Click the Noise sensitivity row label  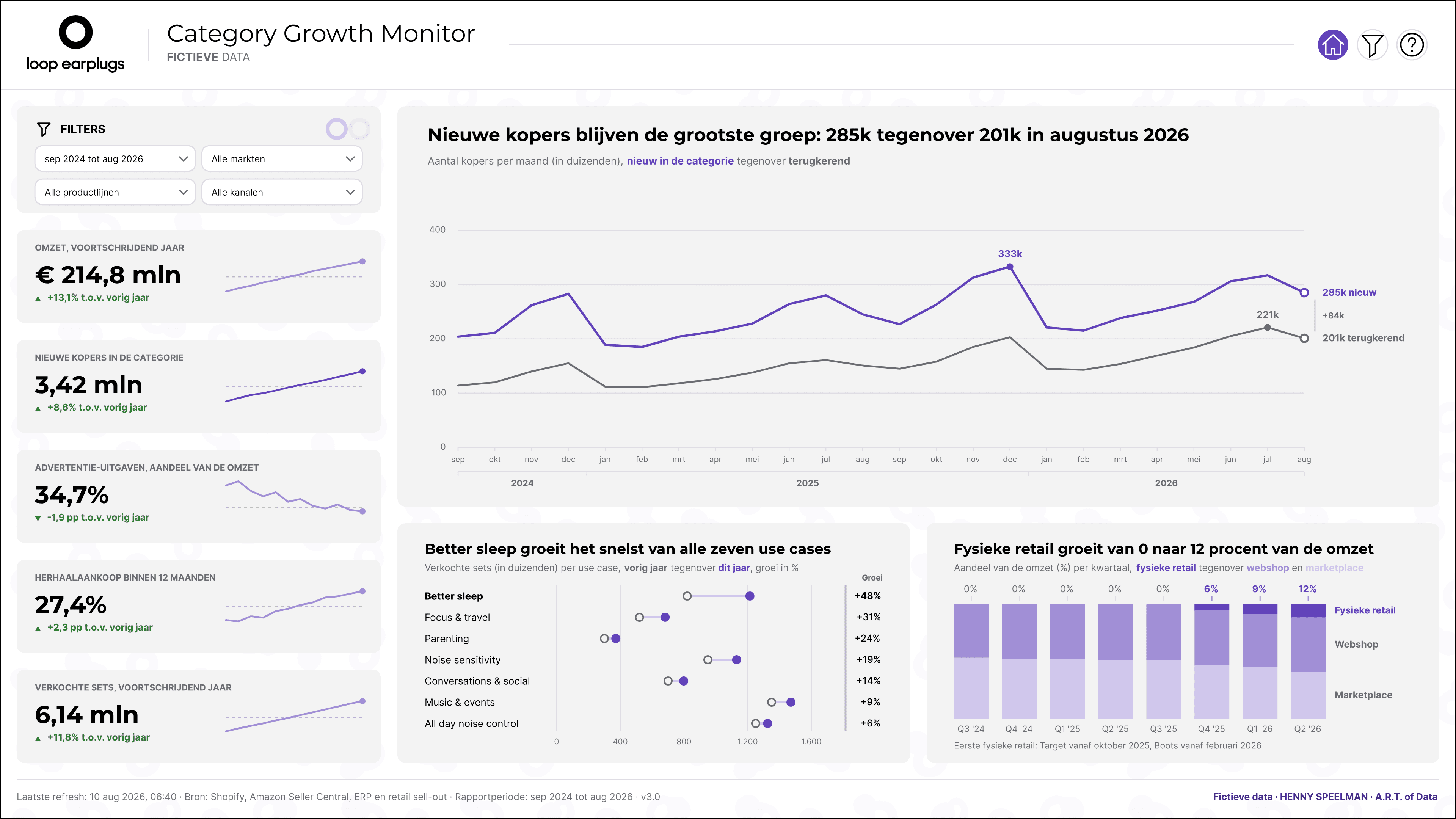coord(462,660)
